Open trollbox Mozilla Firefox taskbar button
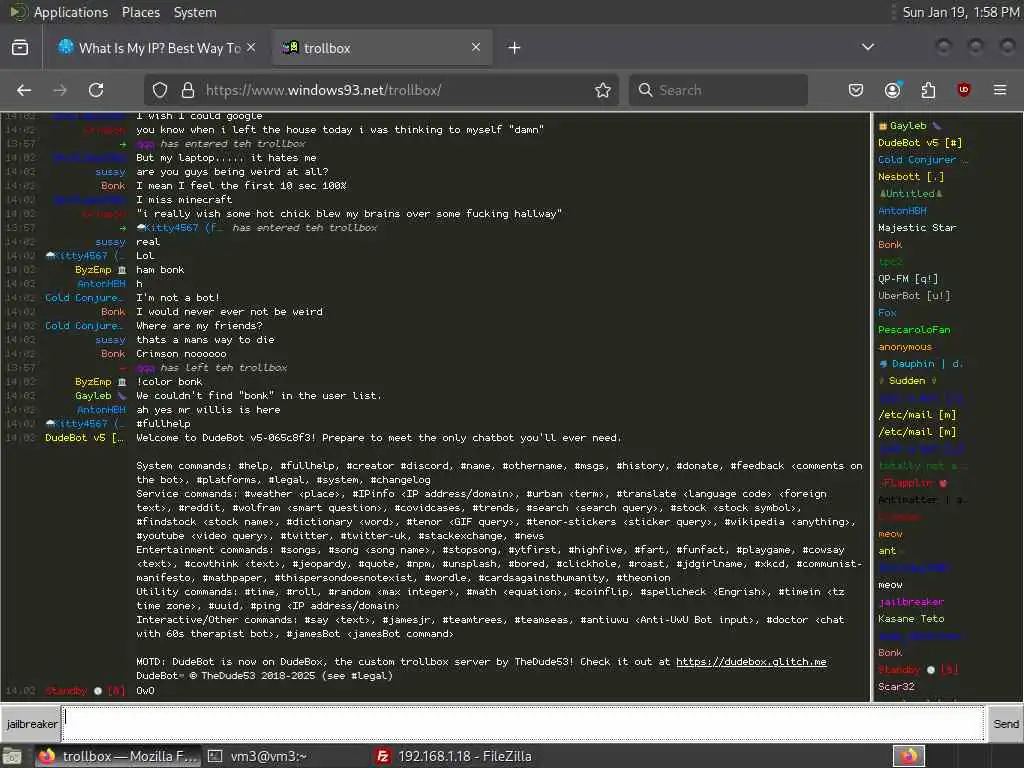The image size is (1024, 768). pyautogui.click(x=118, y=756)
